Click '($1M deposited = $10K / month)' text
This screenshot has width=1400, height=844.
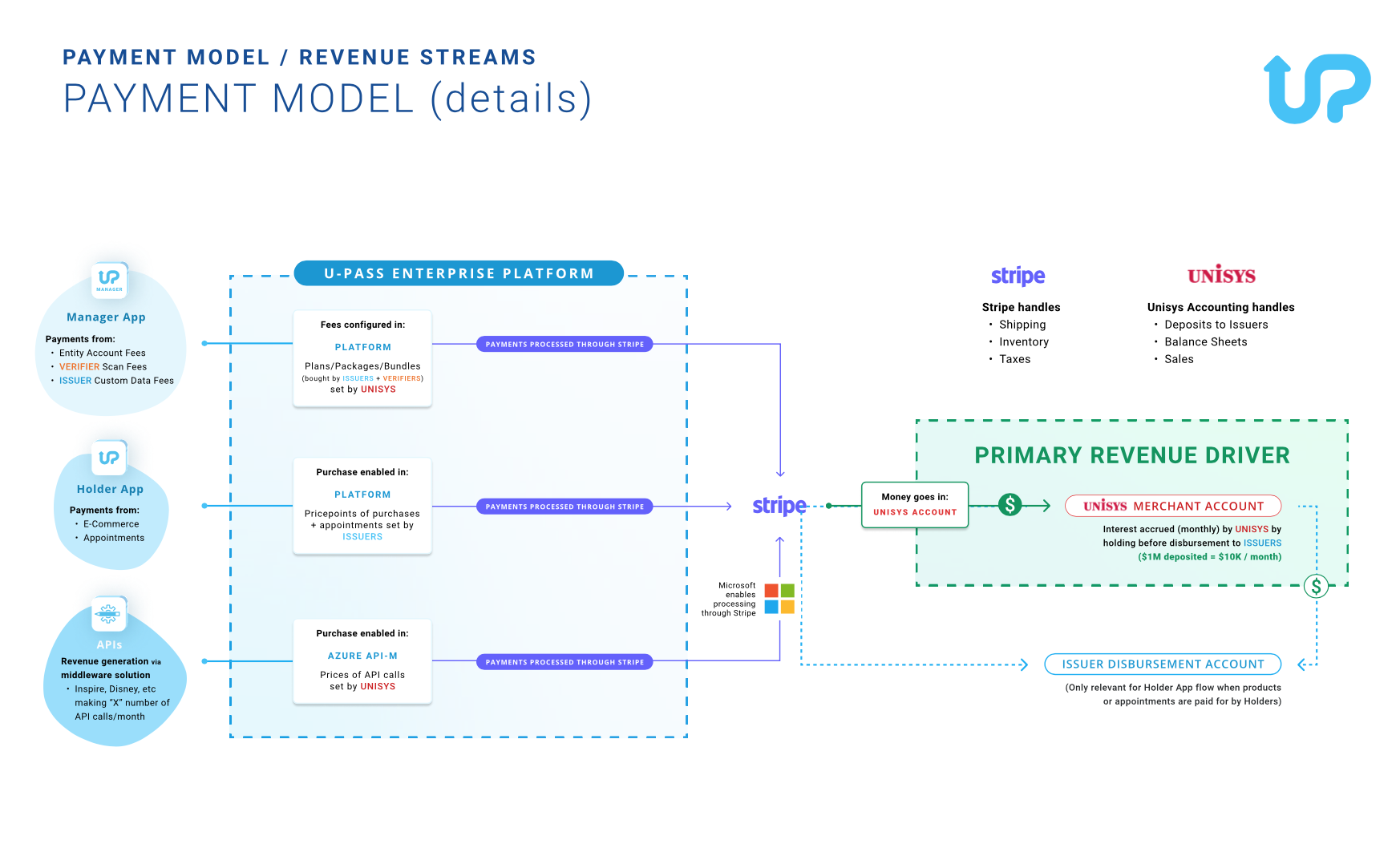(x=1209, y=557)
